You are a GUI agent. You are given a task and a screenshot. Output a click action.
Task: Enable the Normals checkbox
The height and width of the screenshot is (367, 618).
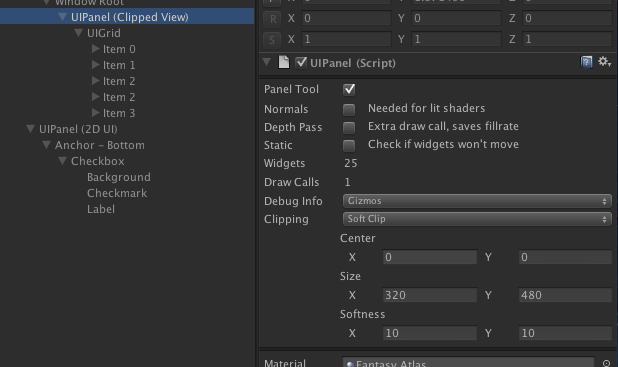349,109
